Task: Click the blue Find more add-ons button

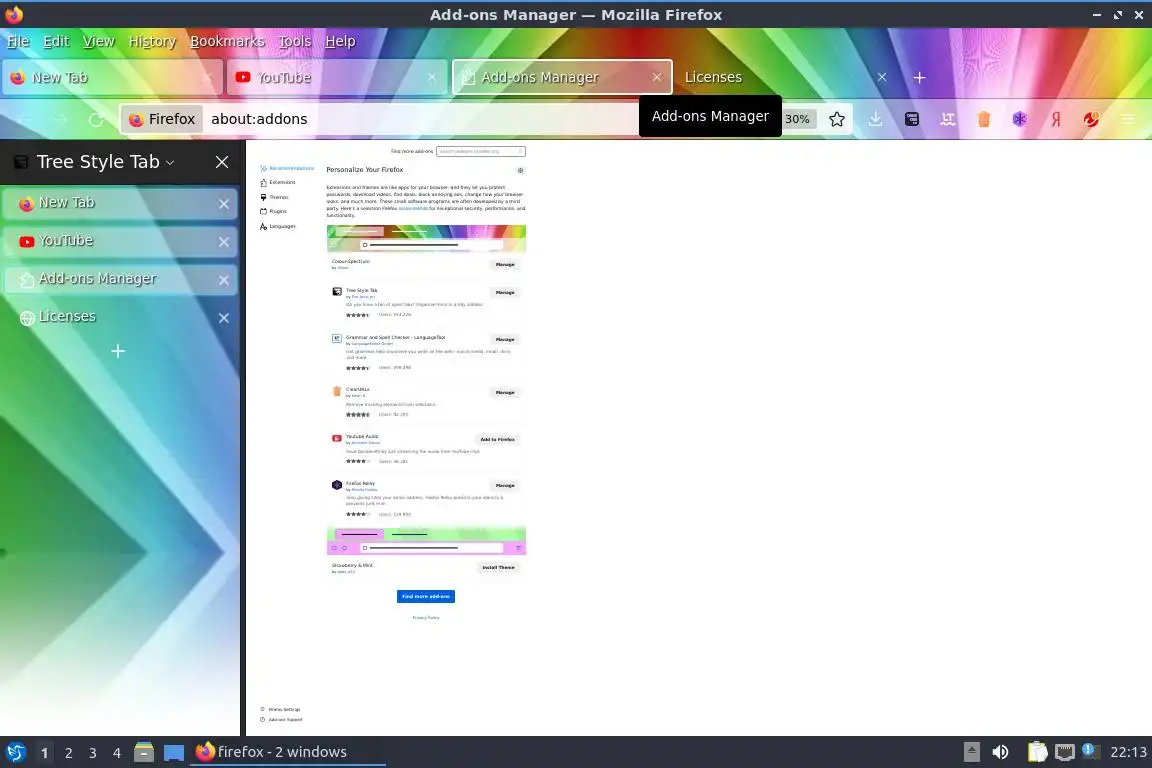Action: [425, 596]
